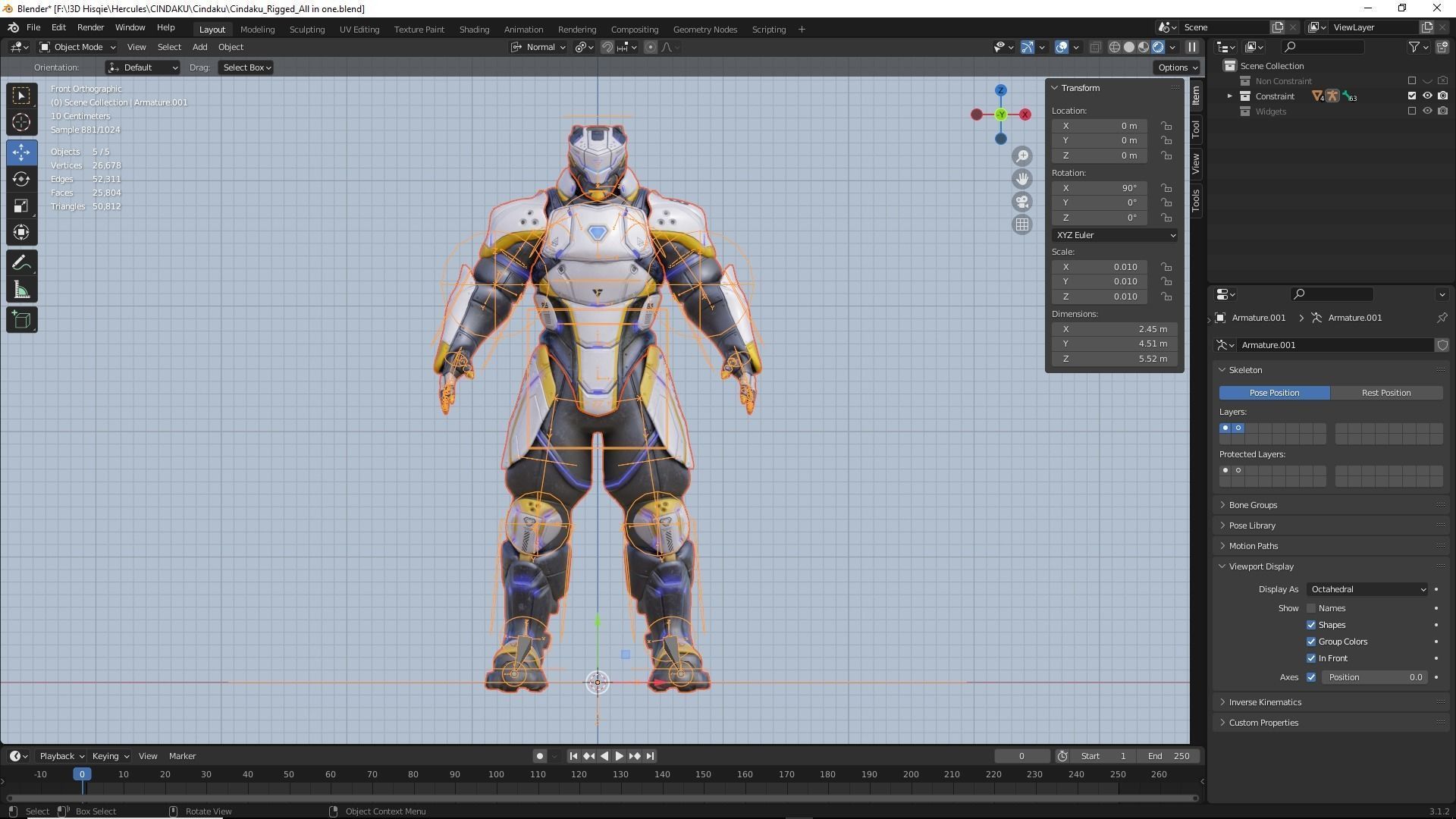This screenshot has width=1456, height=819.
Task: Click the outliner filter funnel icon
Action: tap(1414, 47)
